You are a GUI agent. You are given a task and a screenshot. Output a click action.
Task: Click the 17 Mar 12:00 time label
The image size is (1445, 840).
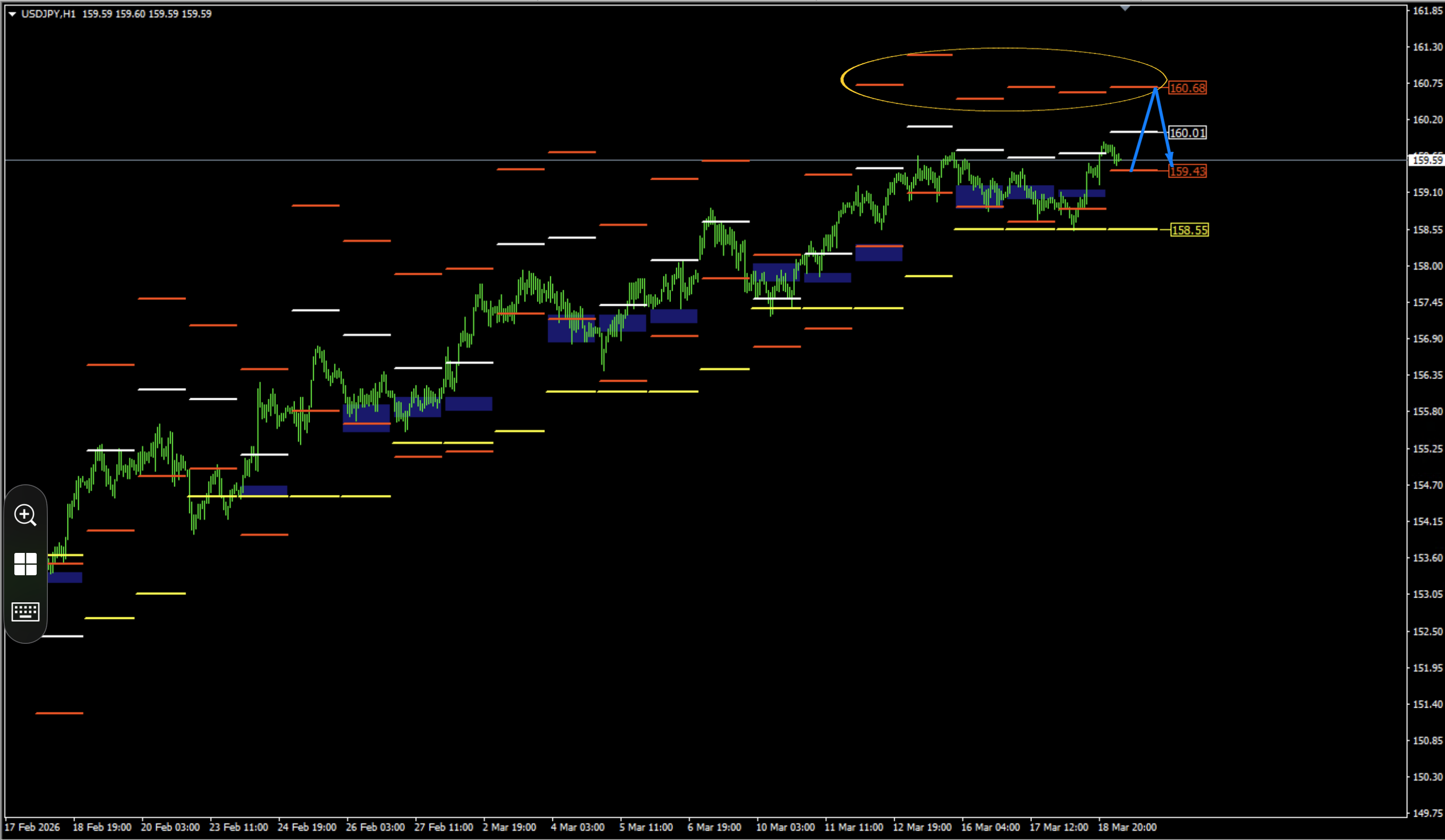[1058, 827]
